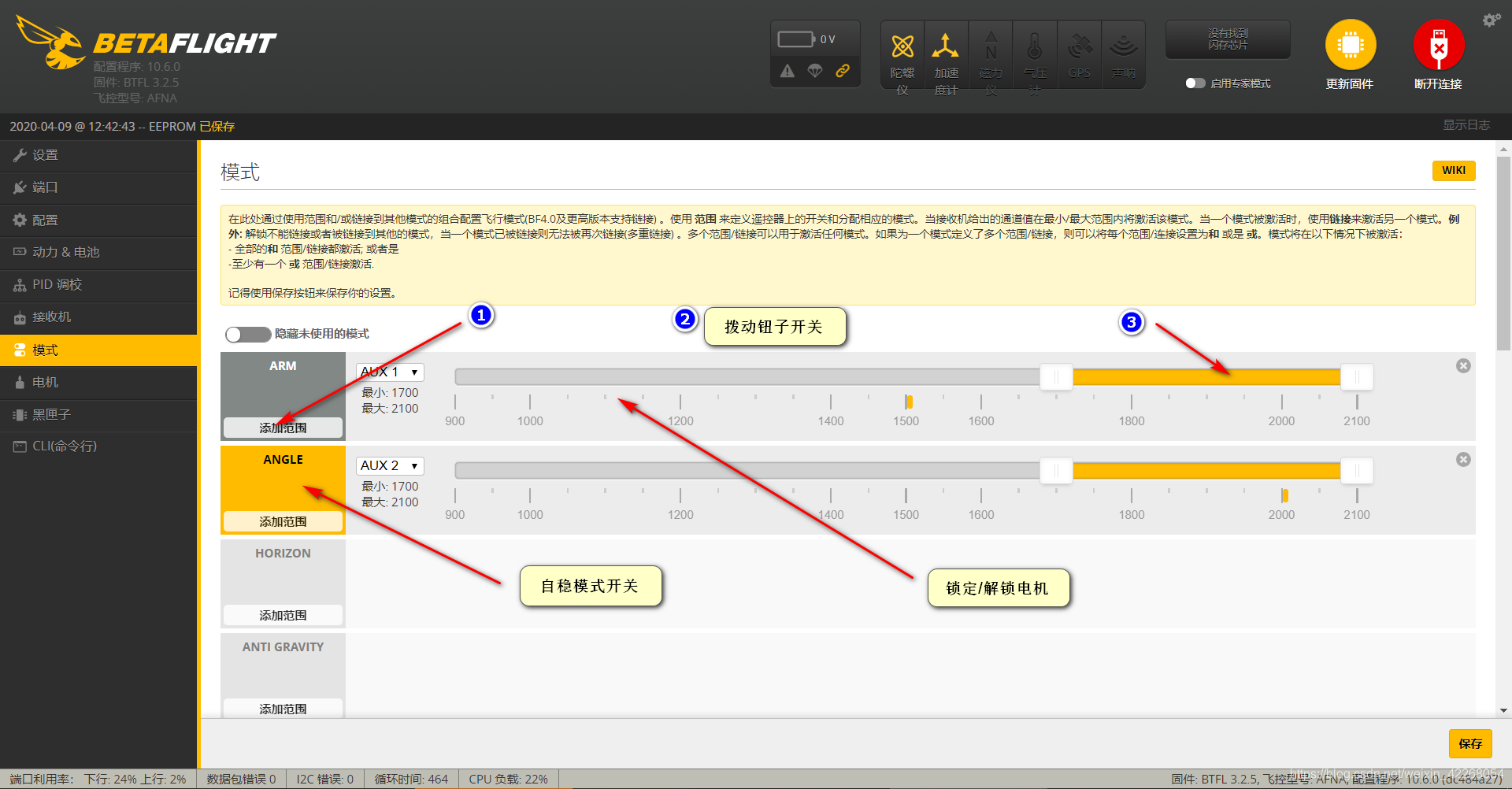Click the 循环时间: 464 status text
The image size is (1512, 789).
point(411,779)
